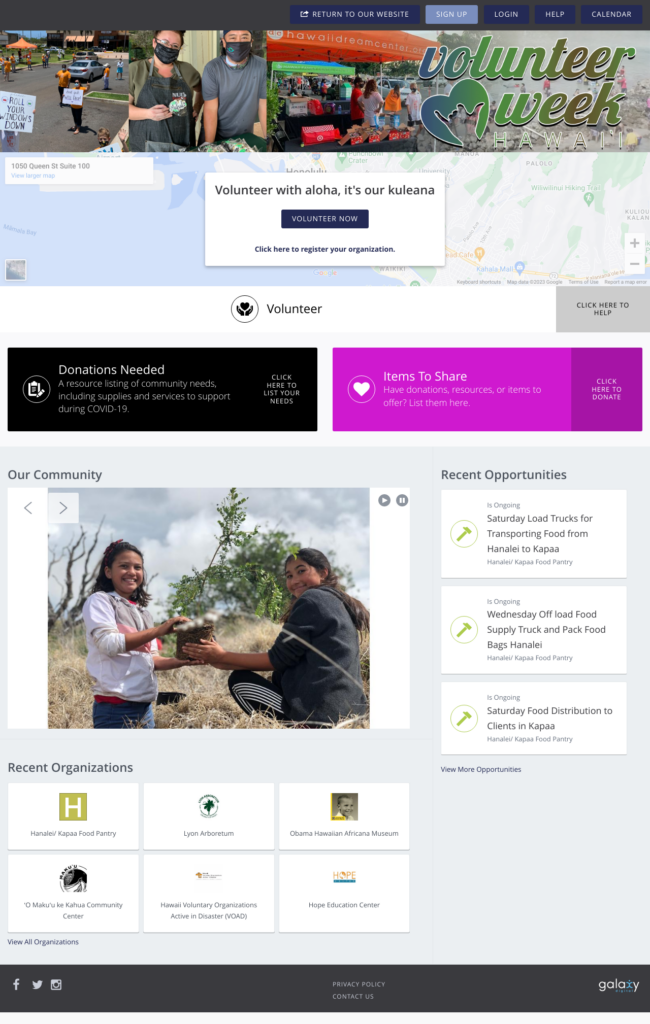Pause the Our Community slideshow

[x=402, y=500]
